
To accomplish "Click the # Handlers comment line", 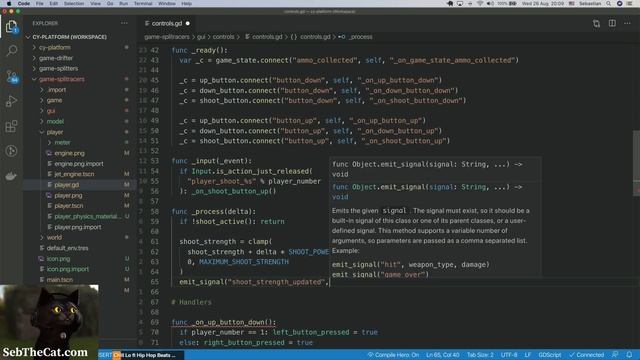I will (x=191, y=302).
